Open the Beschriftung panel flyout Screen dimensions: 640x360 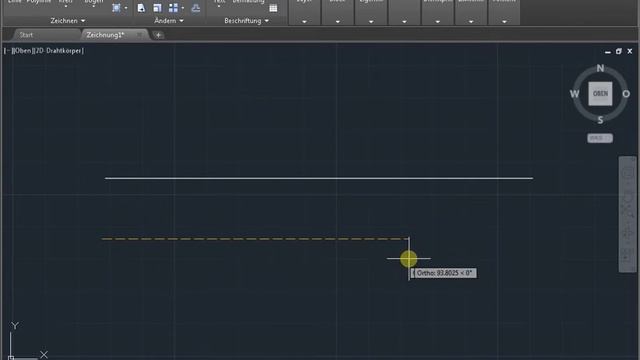tap(246, 20)
